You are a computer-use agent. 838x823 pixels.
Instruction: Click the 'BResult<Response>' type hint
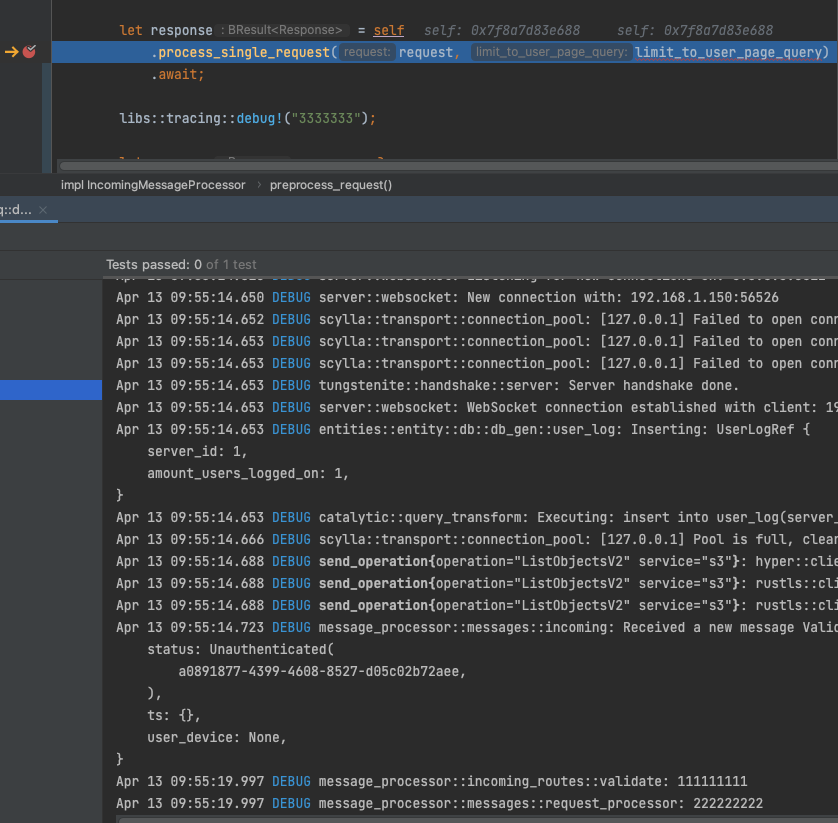(284, 31)
